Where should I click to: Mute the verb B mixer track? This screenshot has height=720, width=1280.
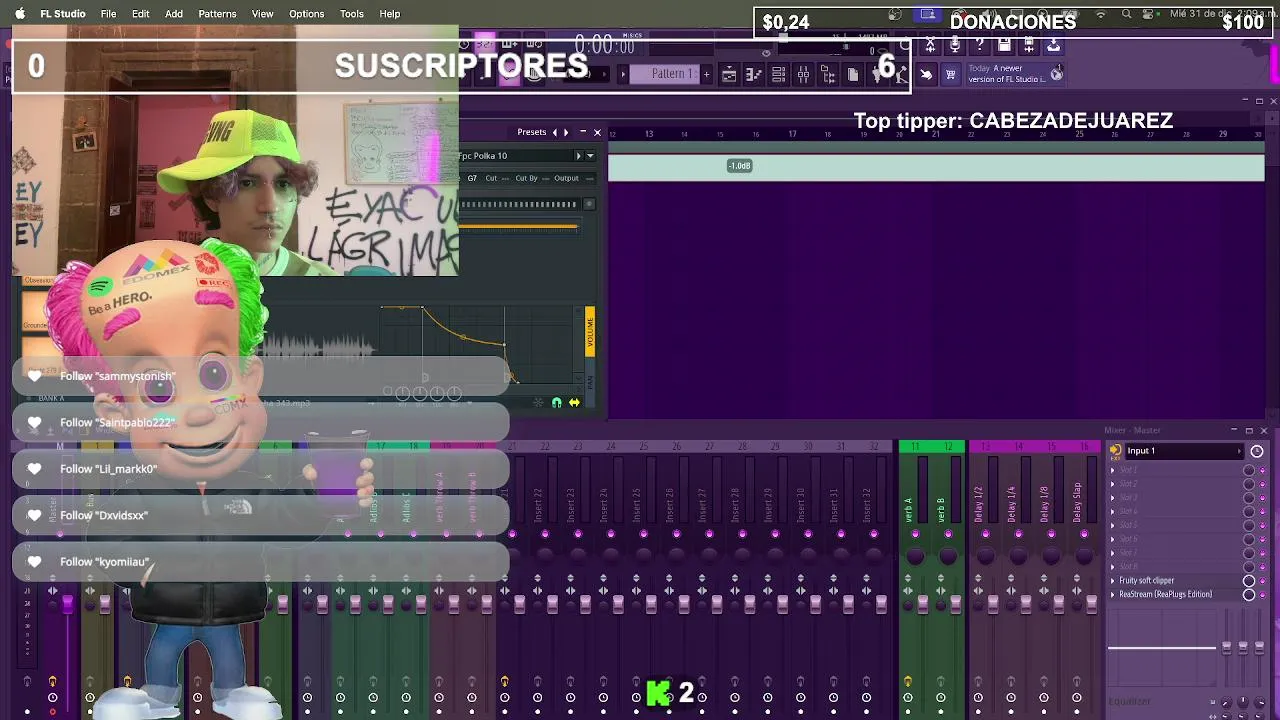948,534
